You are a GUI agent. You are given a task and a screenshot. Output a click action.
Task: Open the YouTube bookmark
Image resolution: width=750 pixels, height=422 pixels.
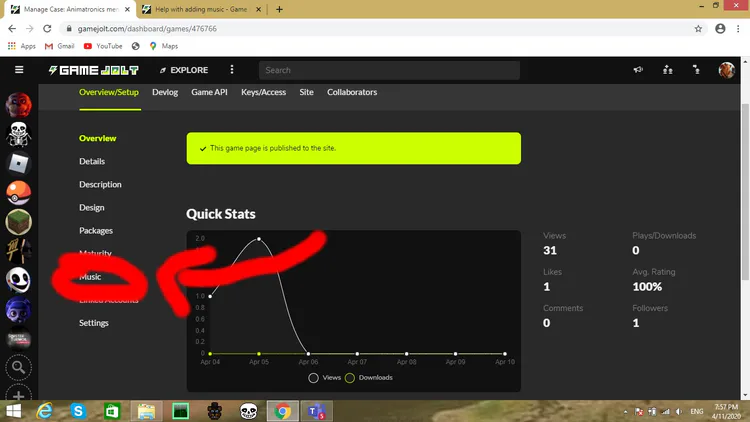(103, 46)
